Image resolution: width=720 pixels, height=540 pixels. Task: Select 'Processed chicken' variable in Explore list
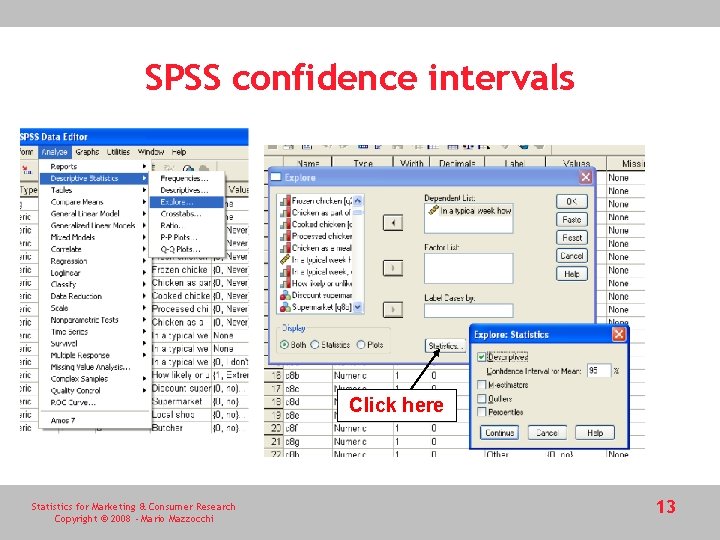[316, 236]
